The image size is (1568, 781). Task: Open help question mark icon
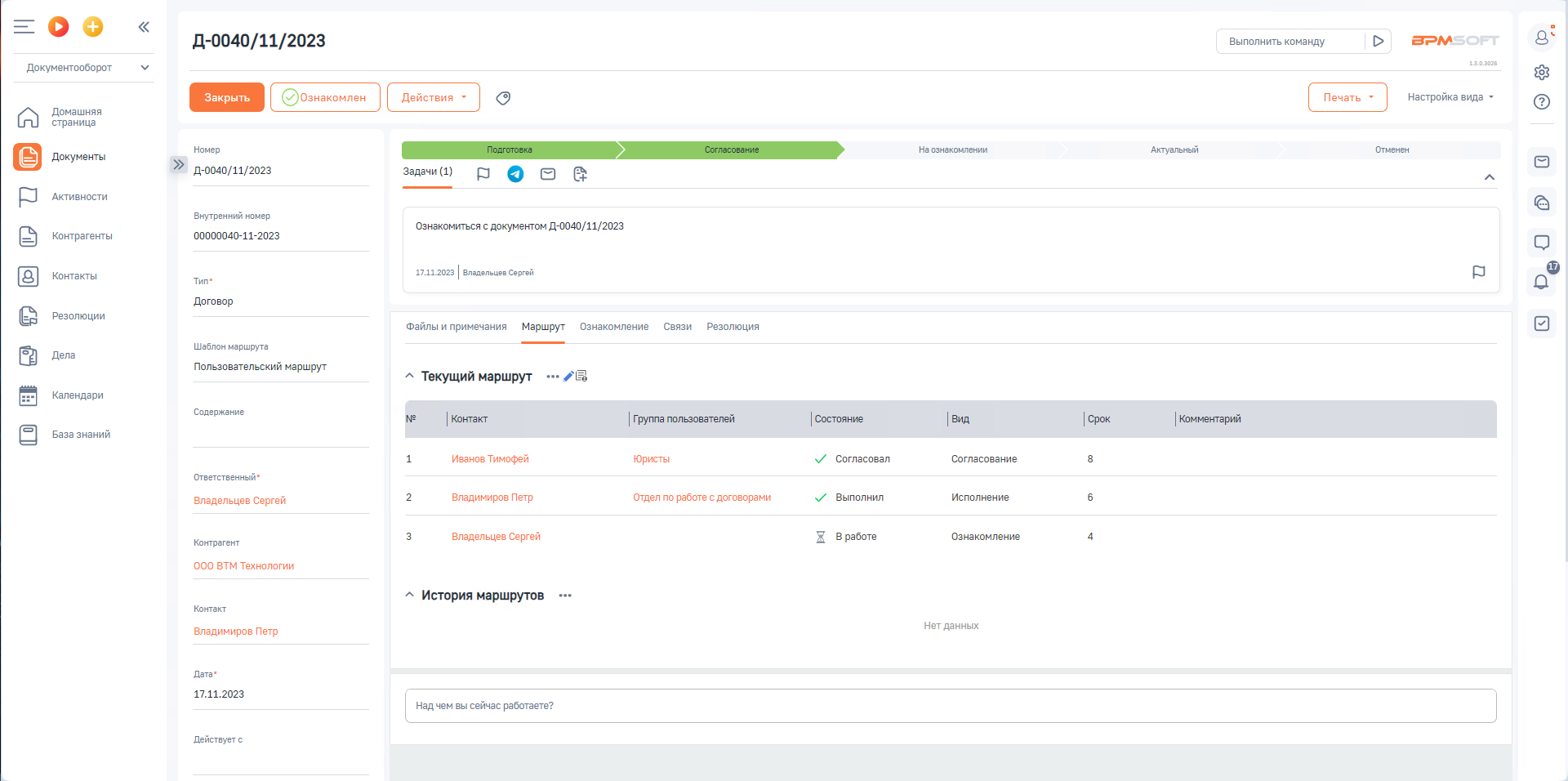point(1542,102)
